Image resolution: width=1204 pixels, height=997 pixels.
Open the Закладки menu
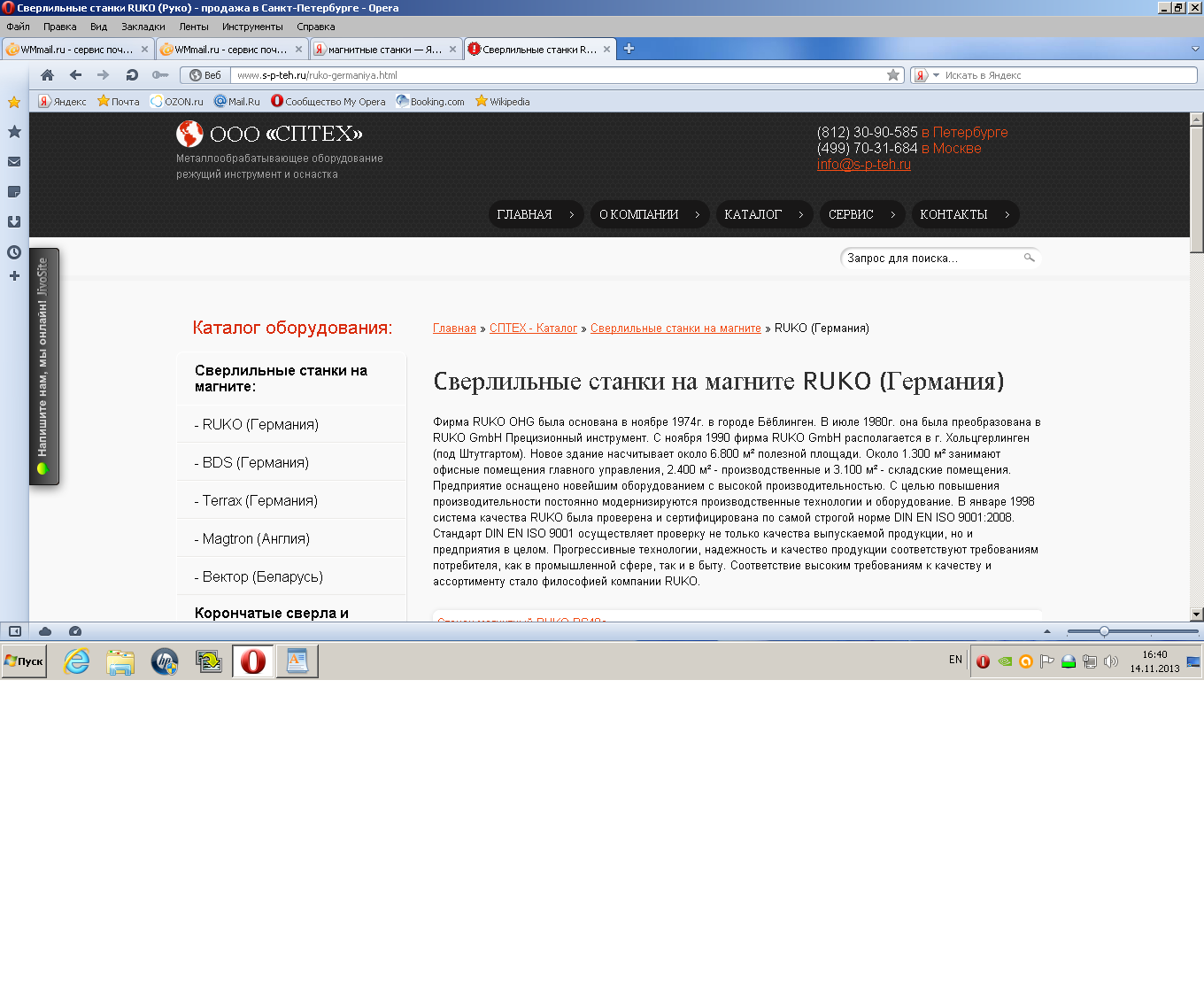tap(143, 27)
